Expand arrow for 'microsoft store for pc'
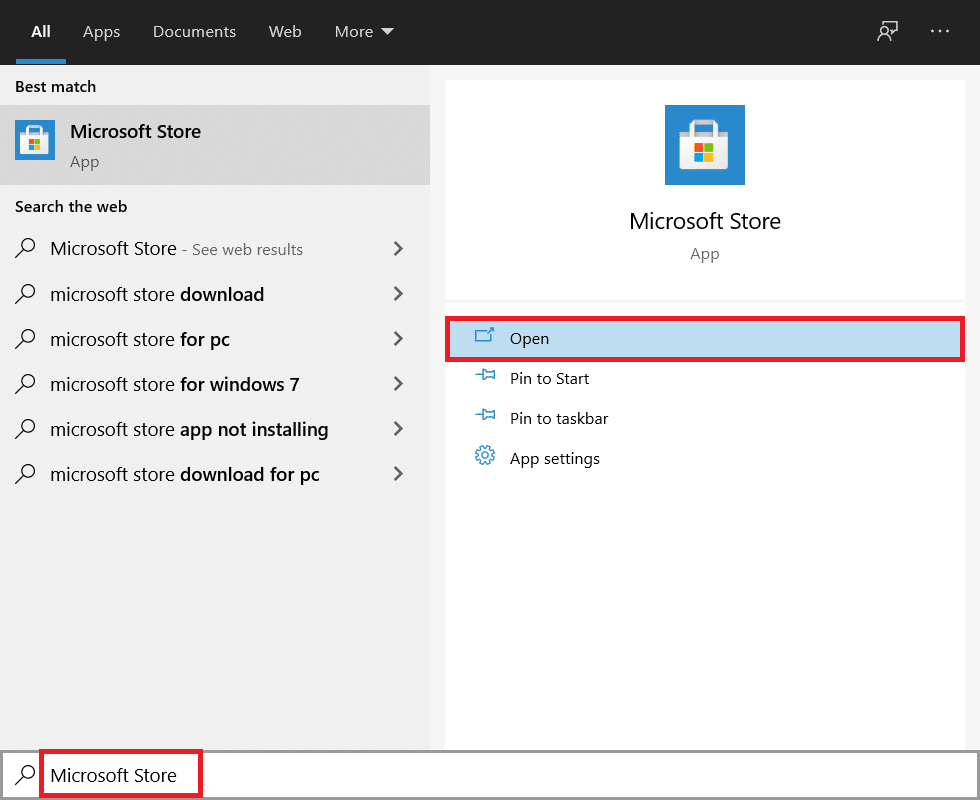This screenshot has height=800, width=980. [398, 339]
